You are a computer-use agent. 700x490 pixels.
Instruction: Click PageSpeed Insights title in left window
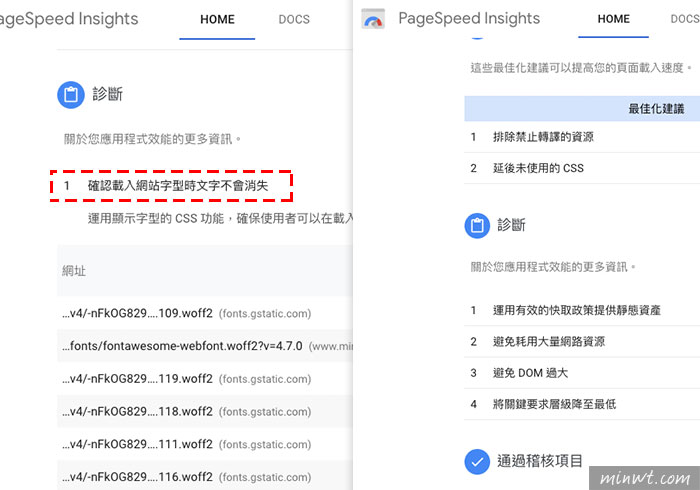click(69, 19)
